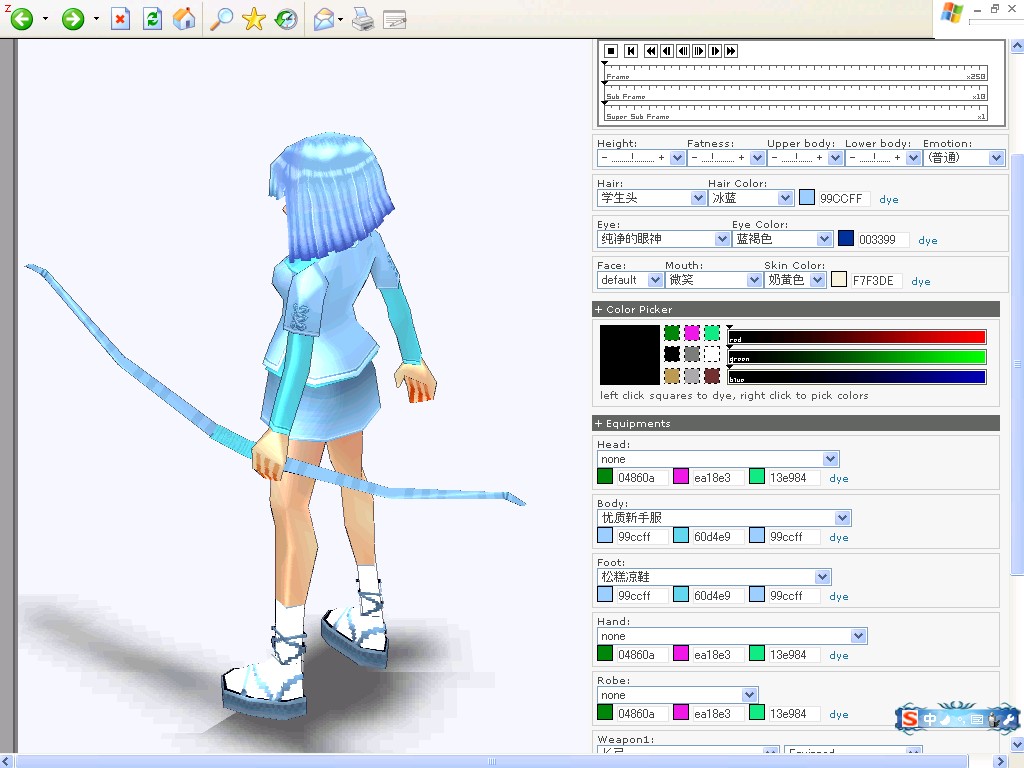Open the browsing History icon
This screenshot has width=1024, height=768.
(285, 19)
